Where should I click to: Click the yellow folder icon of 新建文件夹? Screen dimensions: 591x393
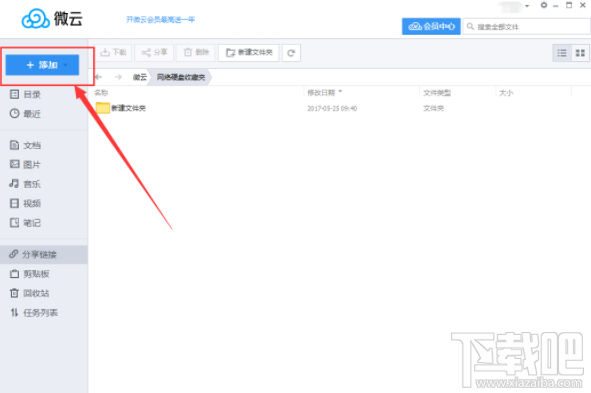click(x=103, y=108)
